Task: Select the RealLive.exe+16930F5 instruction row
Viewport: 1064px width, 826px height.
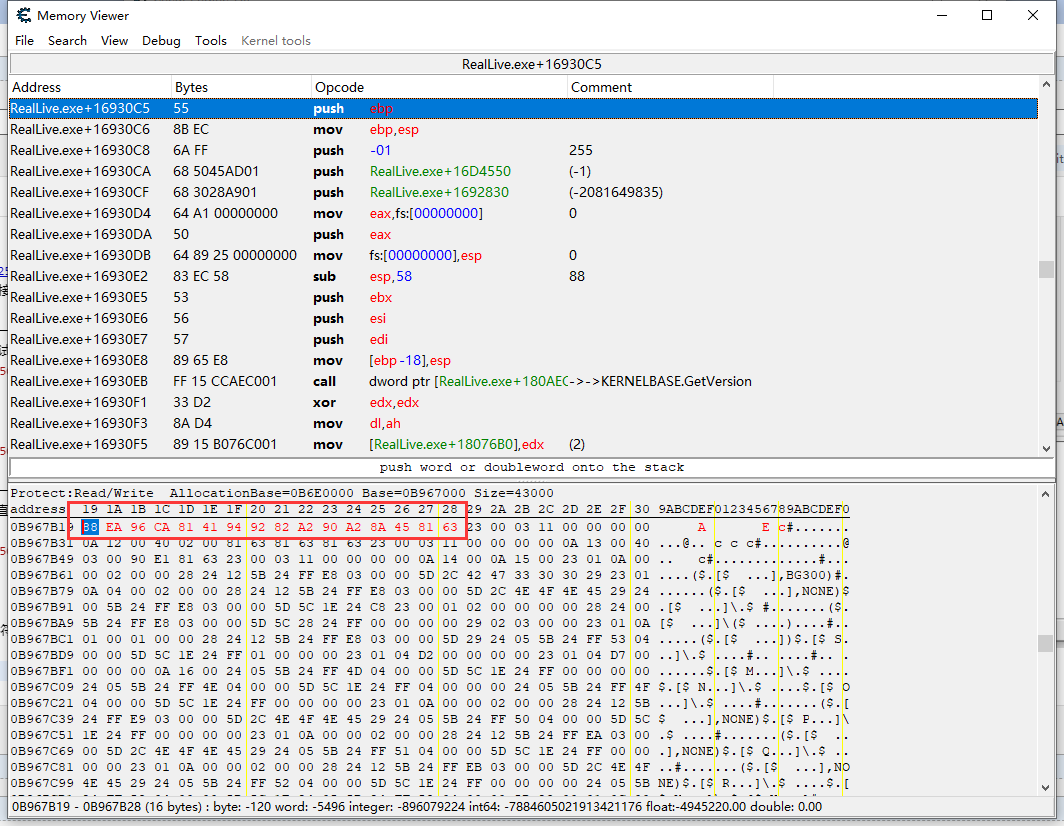Action: (x=523, y=445)
